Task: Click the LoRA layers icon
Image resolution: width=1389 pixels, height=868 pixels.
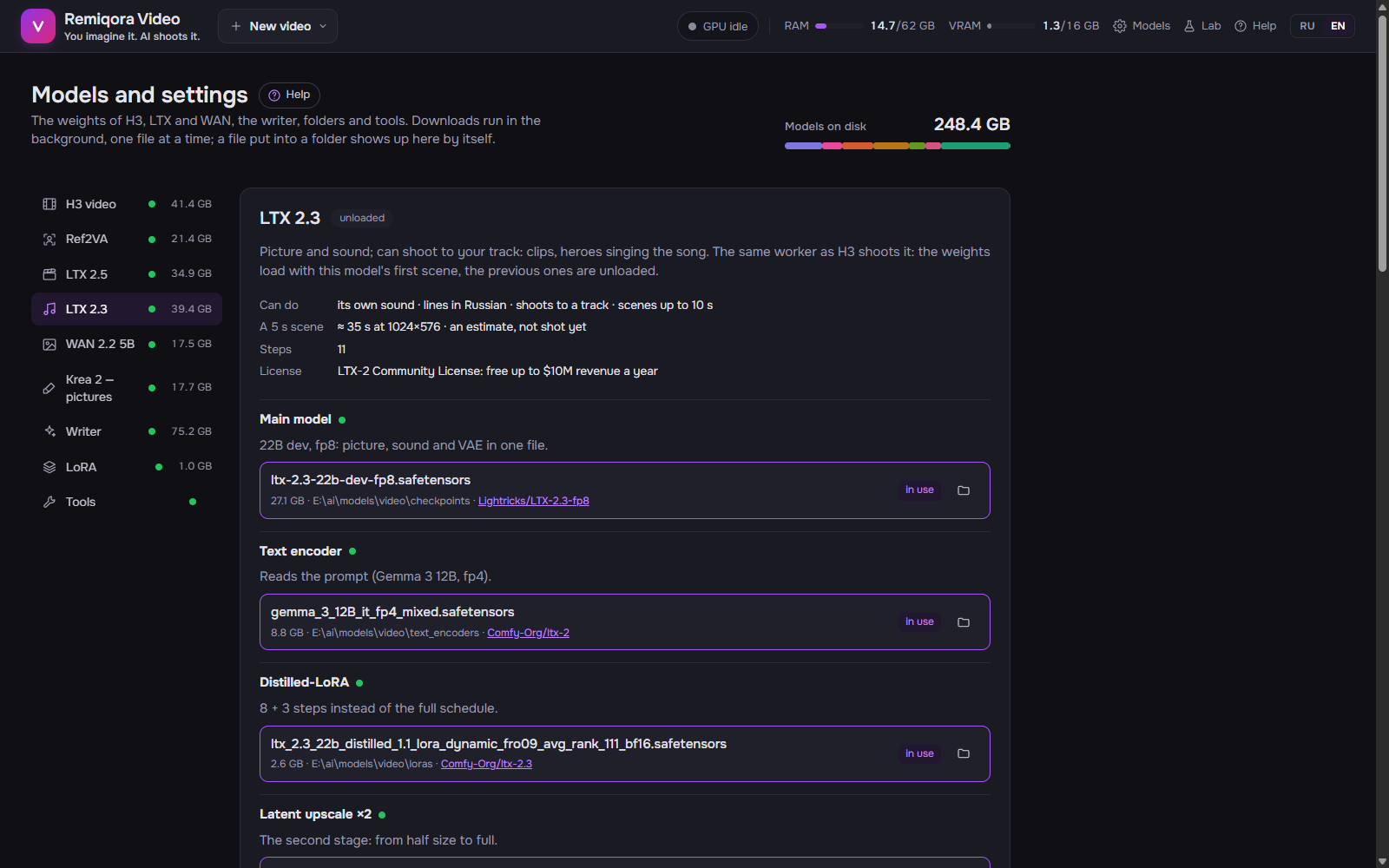Action: pos(49,467)
